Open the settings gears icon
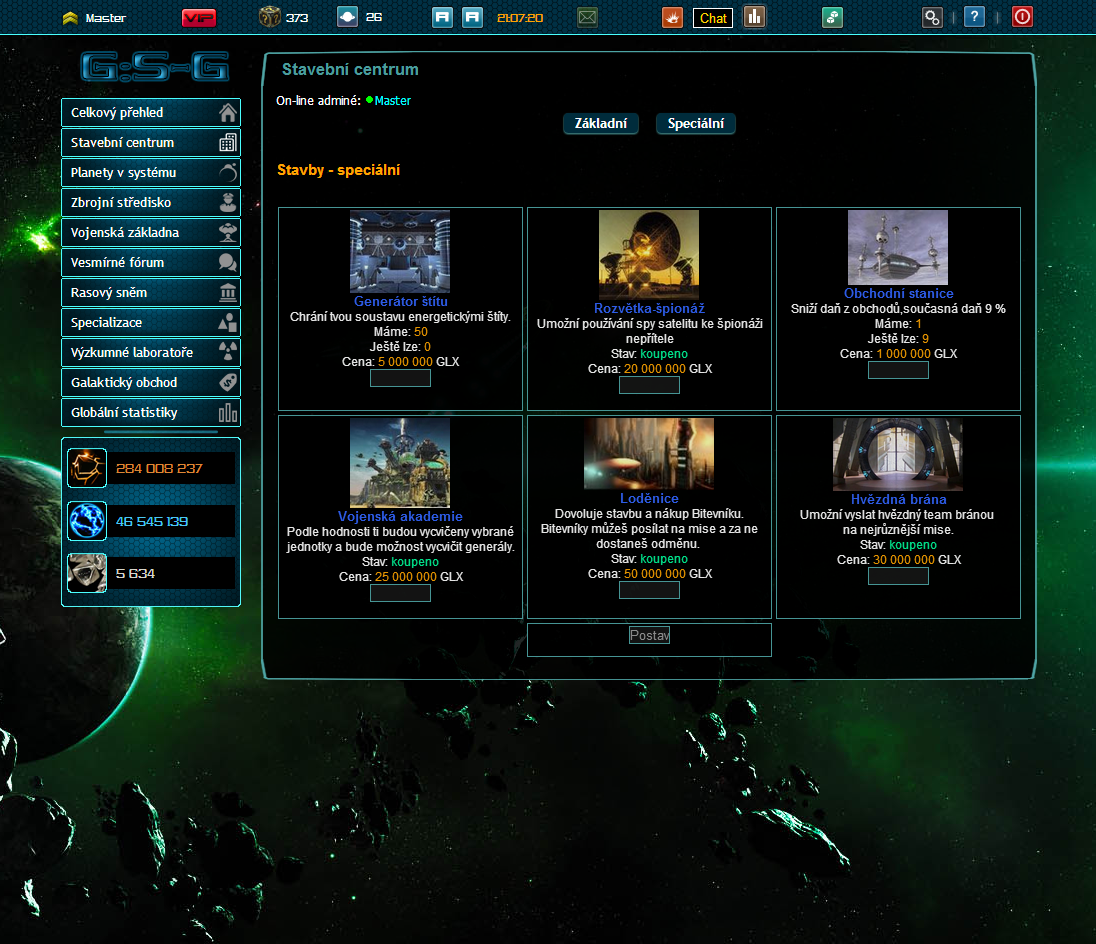Viewport: 1096px width, 944px height. tap(932, 17)
